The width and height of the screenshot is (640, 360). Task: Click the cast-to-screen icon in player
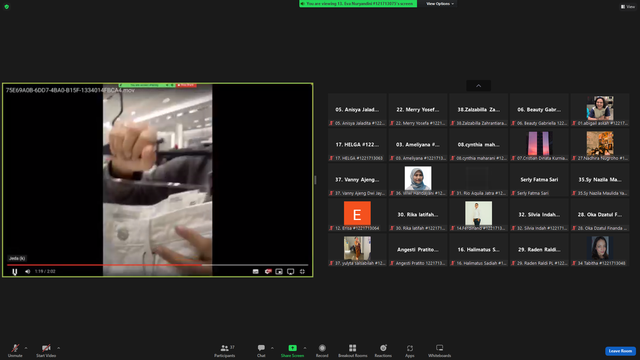point(291,271)
